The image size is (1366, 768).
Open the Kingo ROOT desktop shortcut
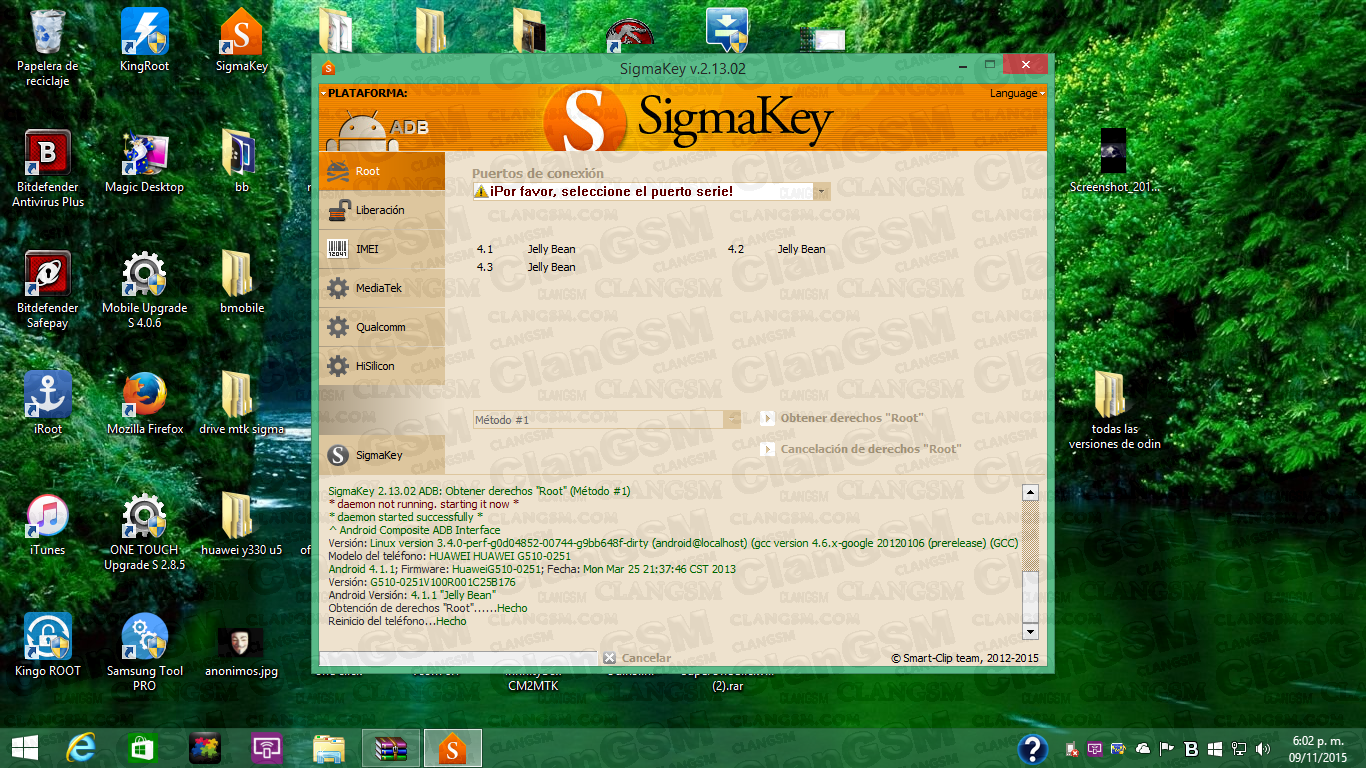coord(47,646)
